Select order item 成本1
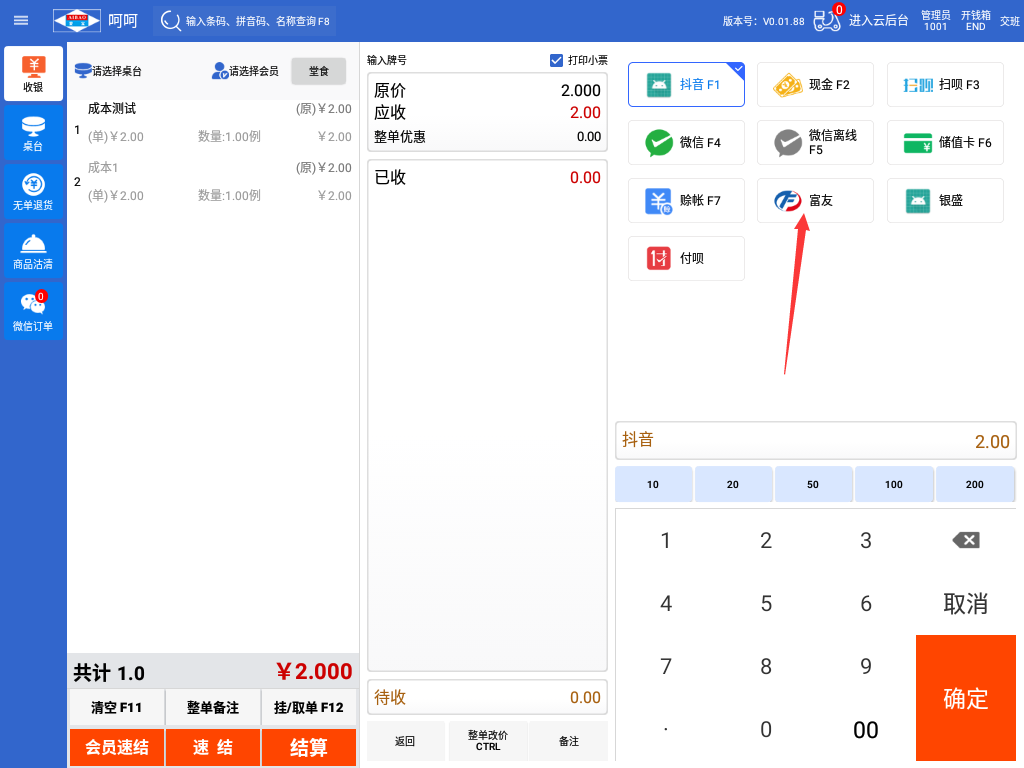Image resolution: width=1024 pixels, height=768 pixels. tap(213, 182)
